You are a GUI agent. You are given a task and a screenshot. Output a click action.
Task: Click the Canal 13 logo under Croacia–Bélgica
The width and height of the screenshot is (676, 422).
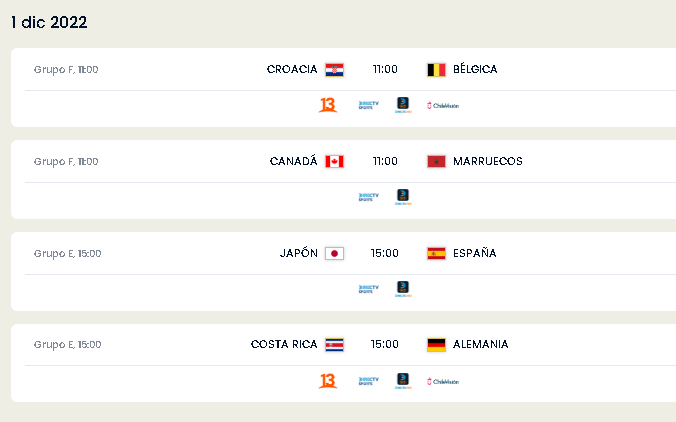click(328, 105)
